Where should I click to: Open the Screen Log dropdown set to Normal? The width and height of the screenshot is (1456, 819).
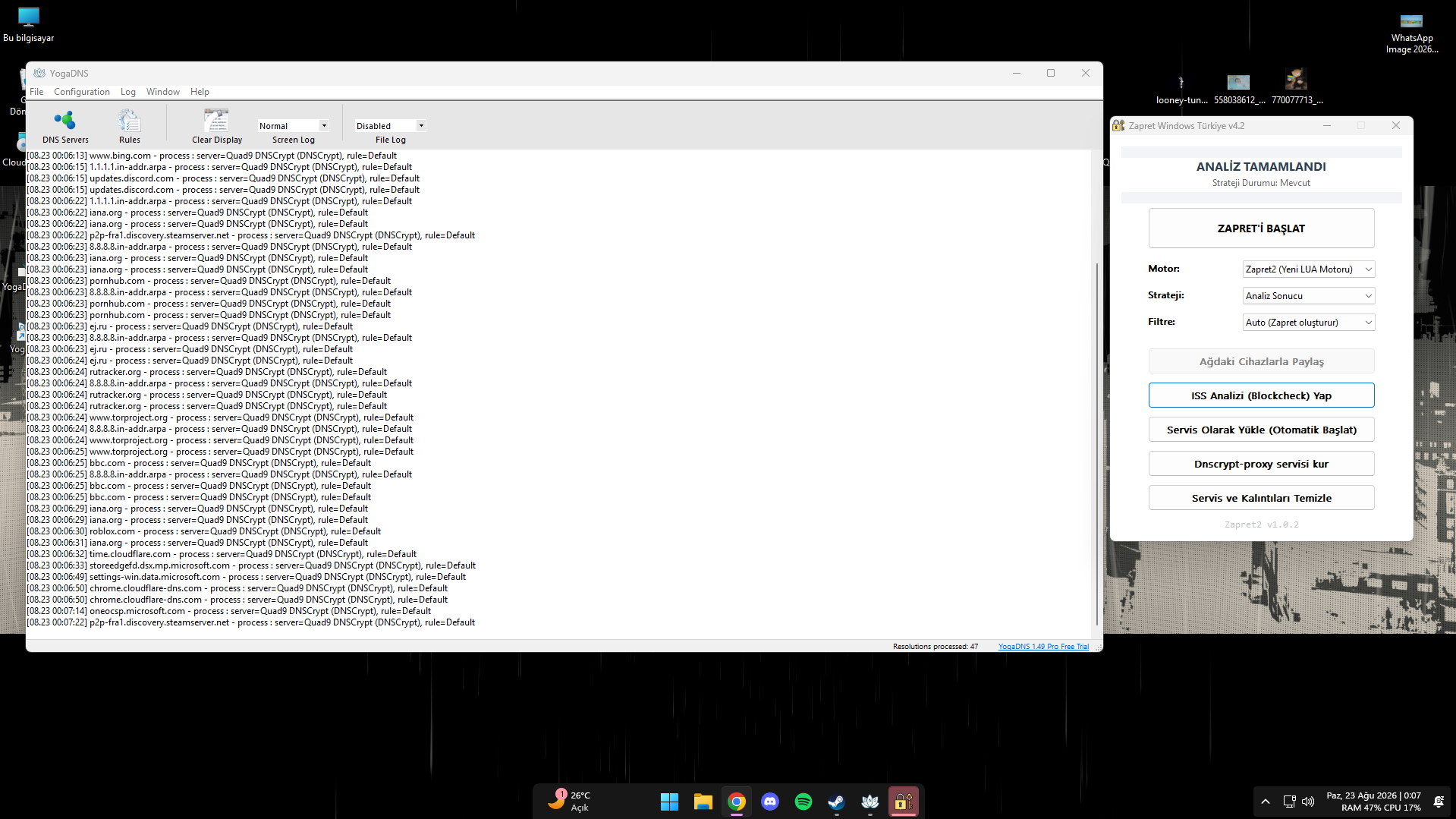pyautogui.click(x=293, y=126)
